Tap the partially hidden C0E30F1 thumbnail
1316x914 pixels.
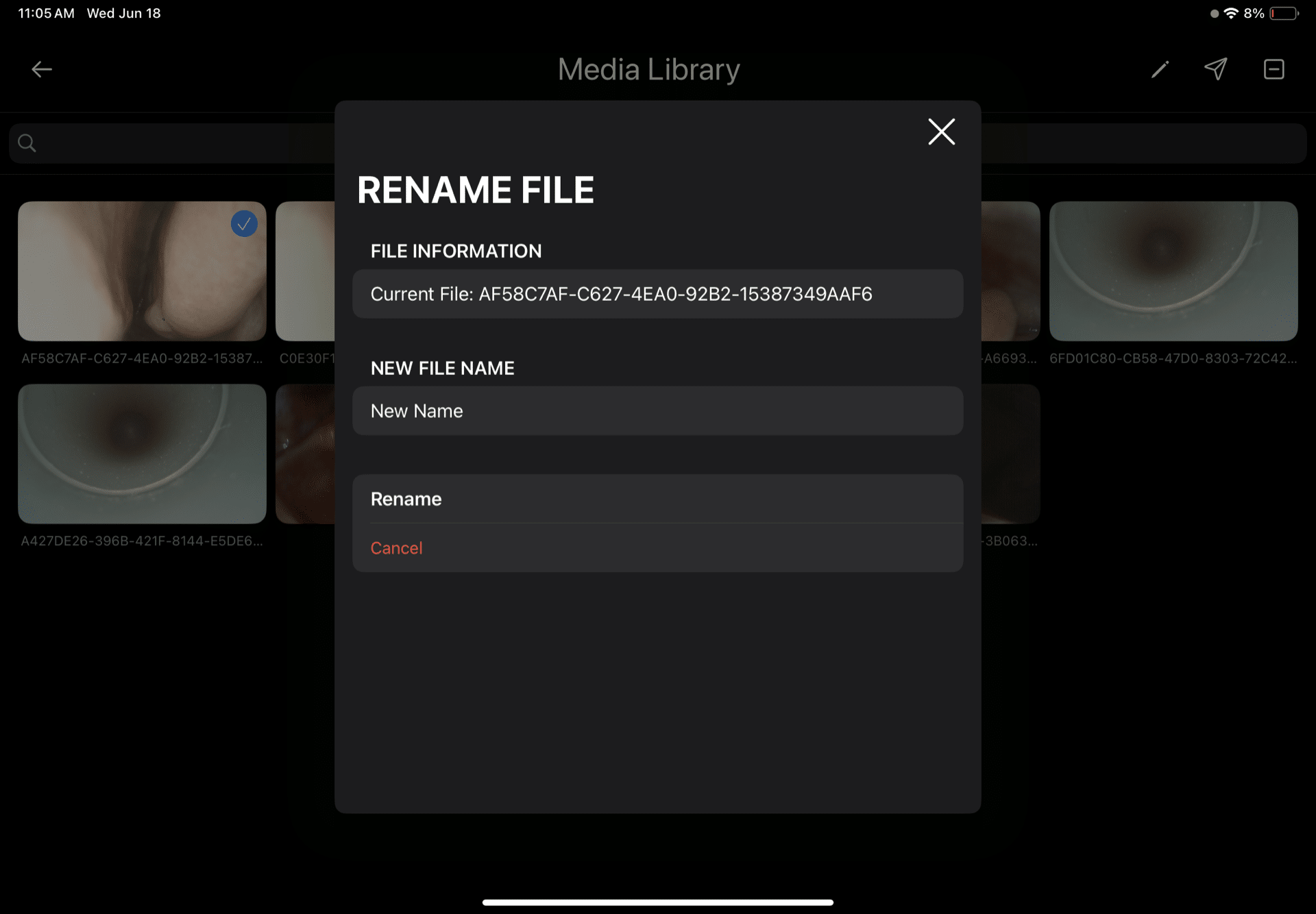click(305, 271)
